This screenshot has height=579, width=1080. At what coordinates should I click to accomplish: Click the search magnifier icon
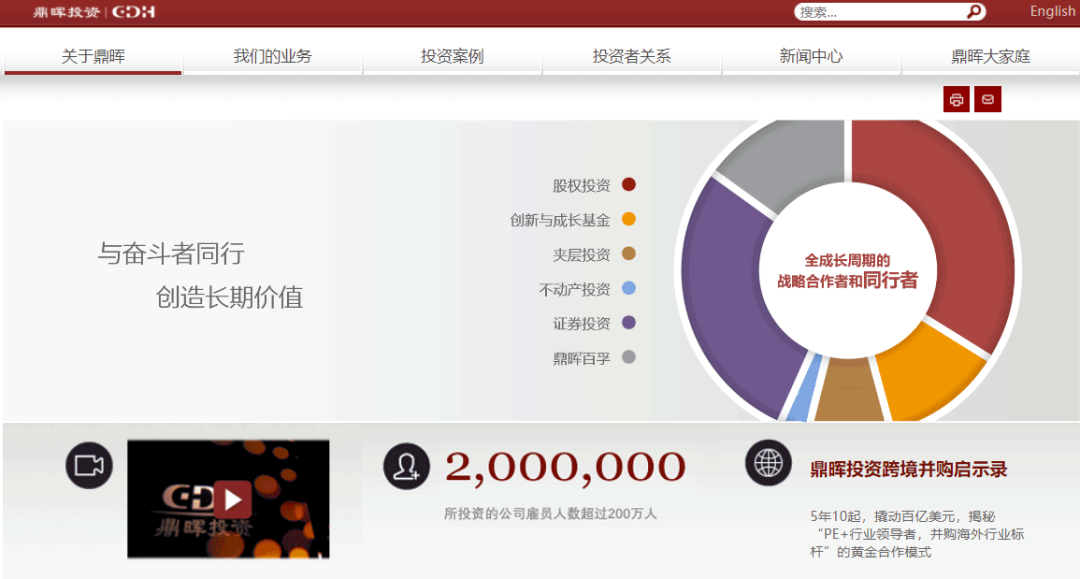tap(973, 12)
